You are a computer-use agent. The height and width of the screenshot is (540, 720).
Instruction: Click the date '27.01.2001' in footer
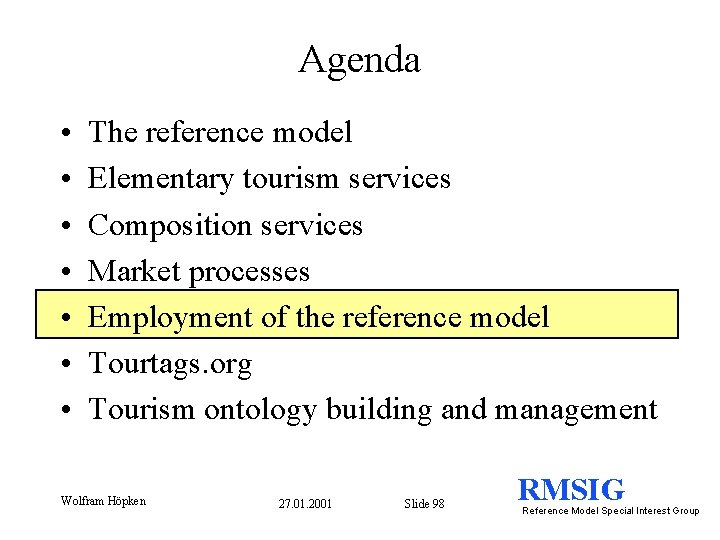click(x=305, y=504)
